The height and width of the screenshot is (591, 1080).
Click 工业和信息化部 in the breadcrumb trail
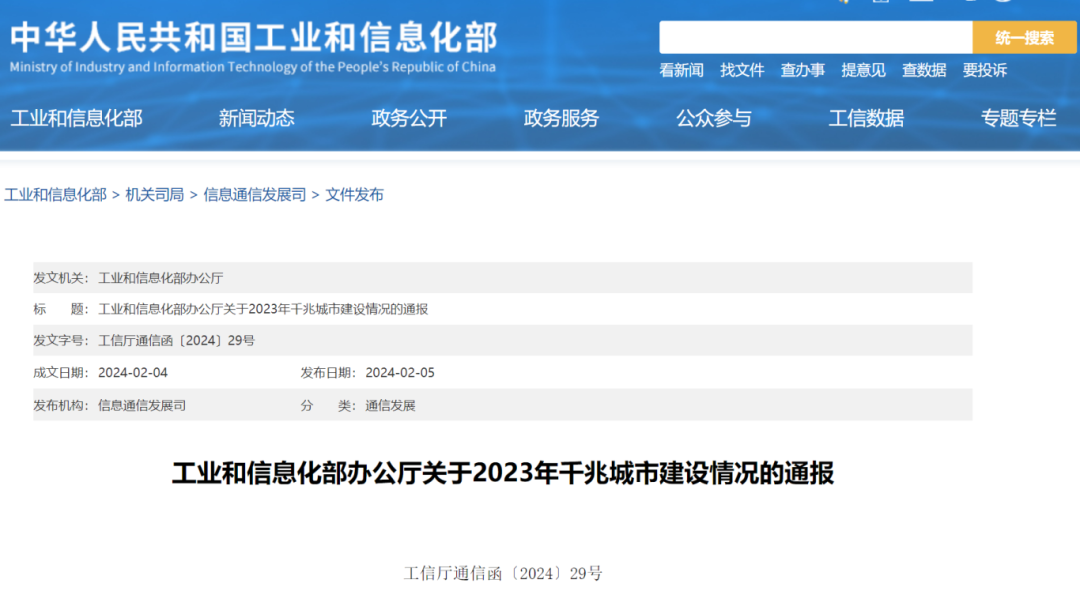(55, 195)
